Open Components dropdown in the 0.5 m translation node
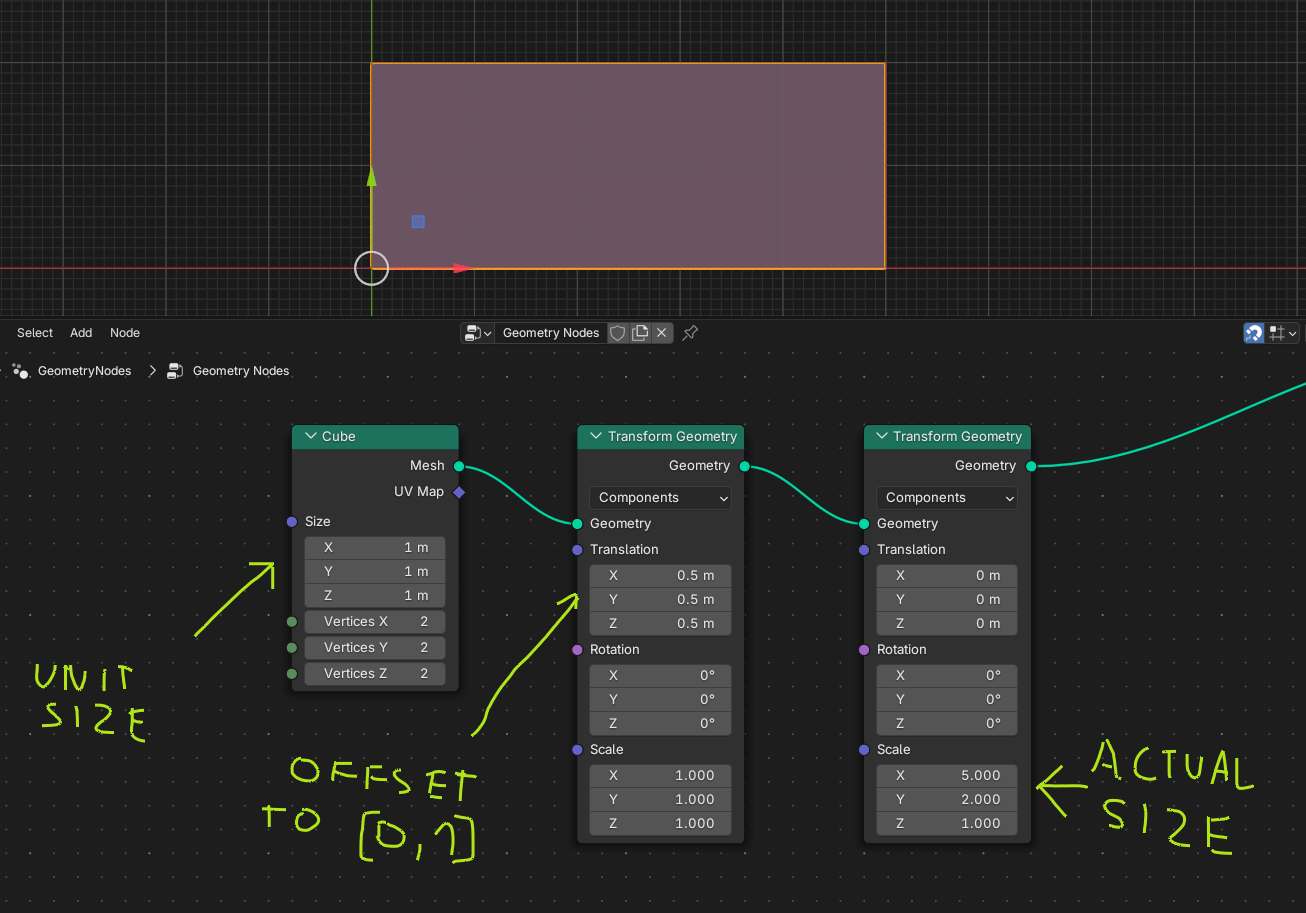 coord(660,497)
